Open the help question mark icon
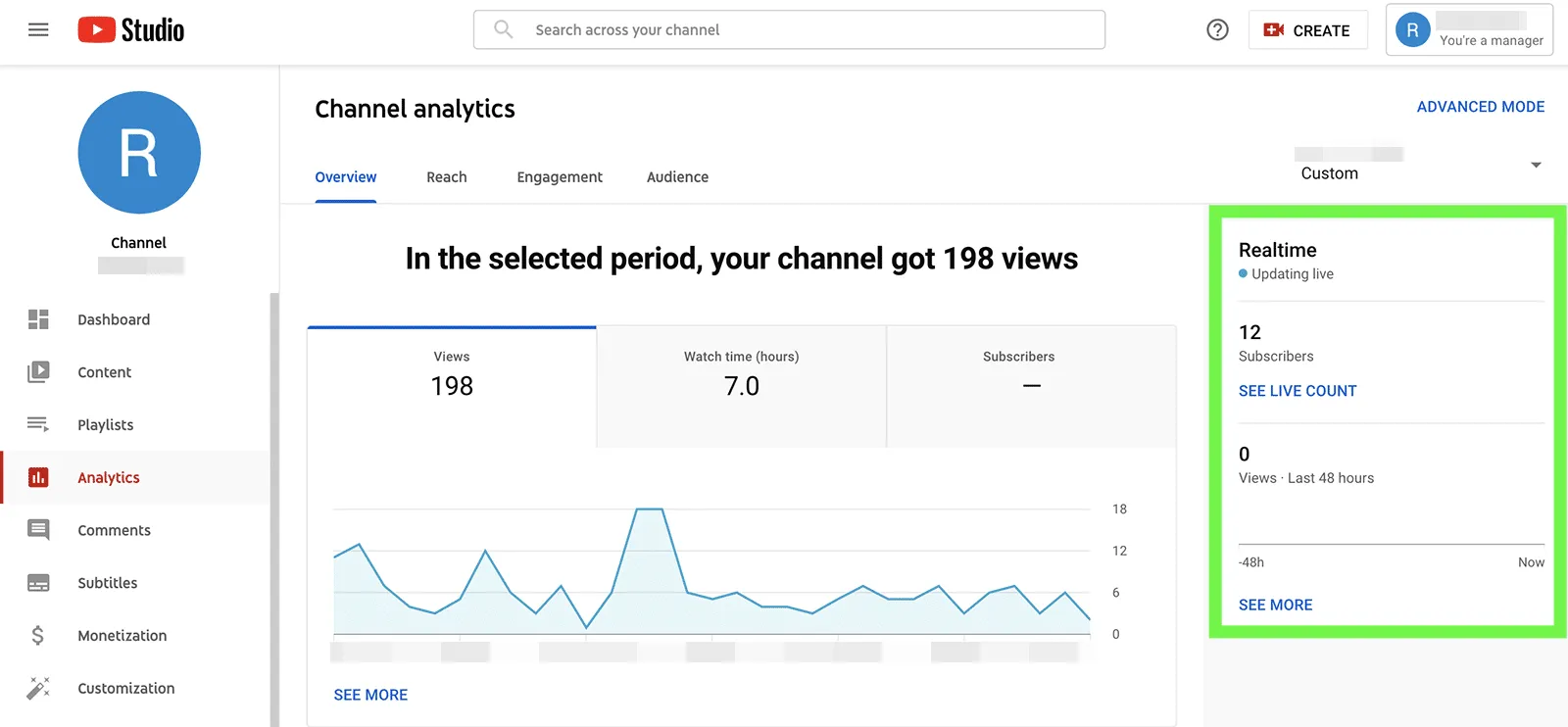 coord(1217,30)
